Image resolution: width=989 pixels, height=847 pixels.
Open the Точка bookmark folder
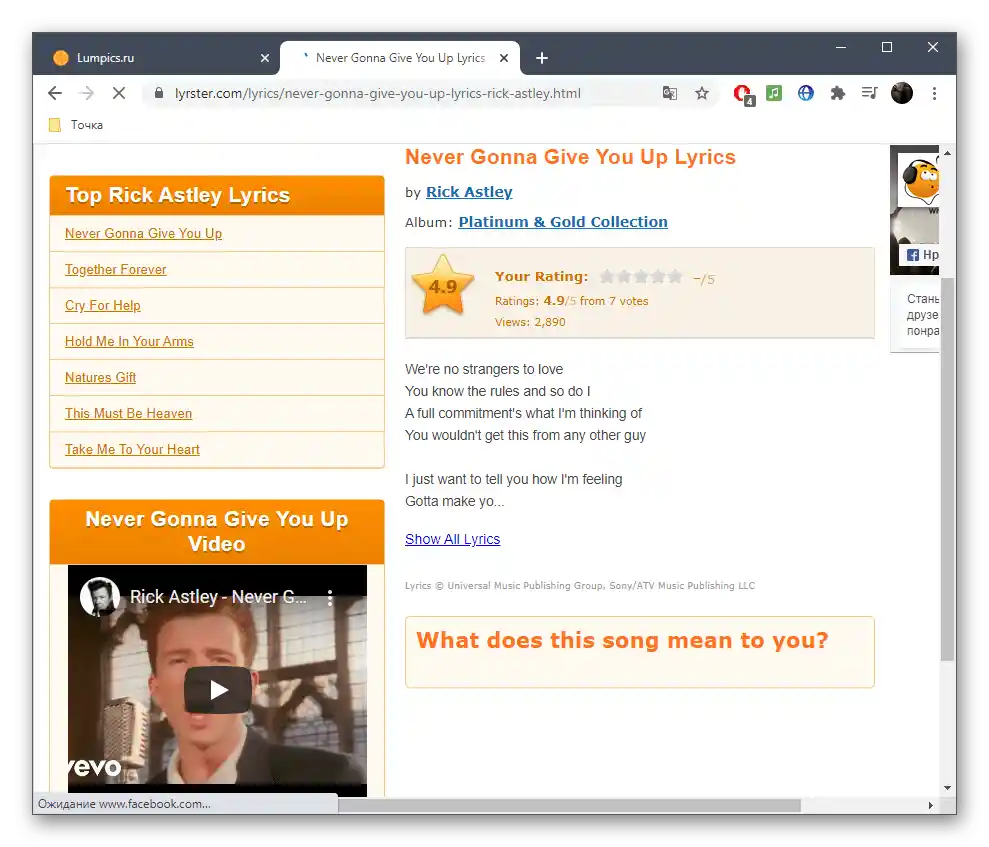76,125
